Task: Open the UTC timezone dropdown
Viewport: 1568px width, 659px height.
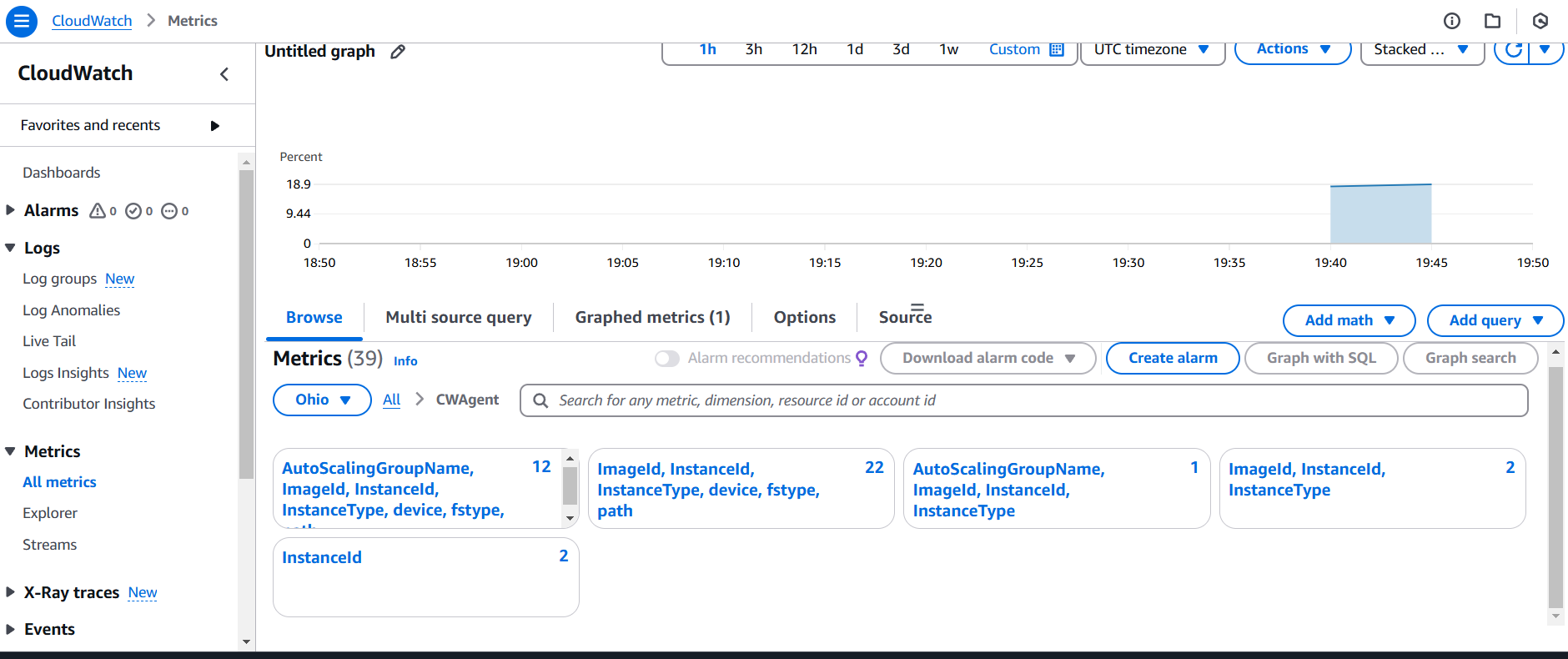Action: coord(1152,50)
